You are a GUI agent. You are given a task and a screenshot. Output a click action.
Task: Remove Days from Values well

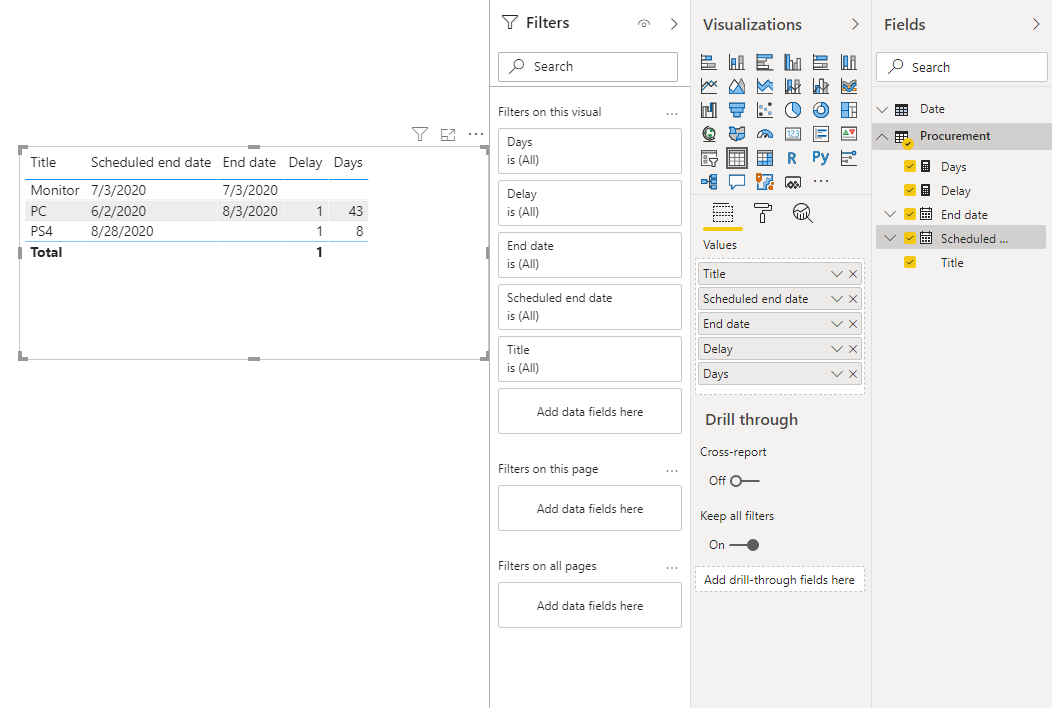point(853,374)
